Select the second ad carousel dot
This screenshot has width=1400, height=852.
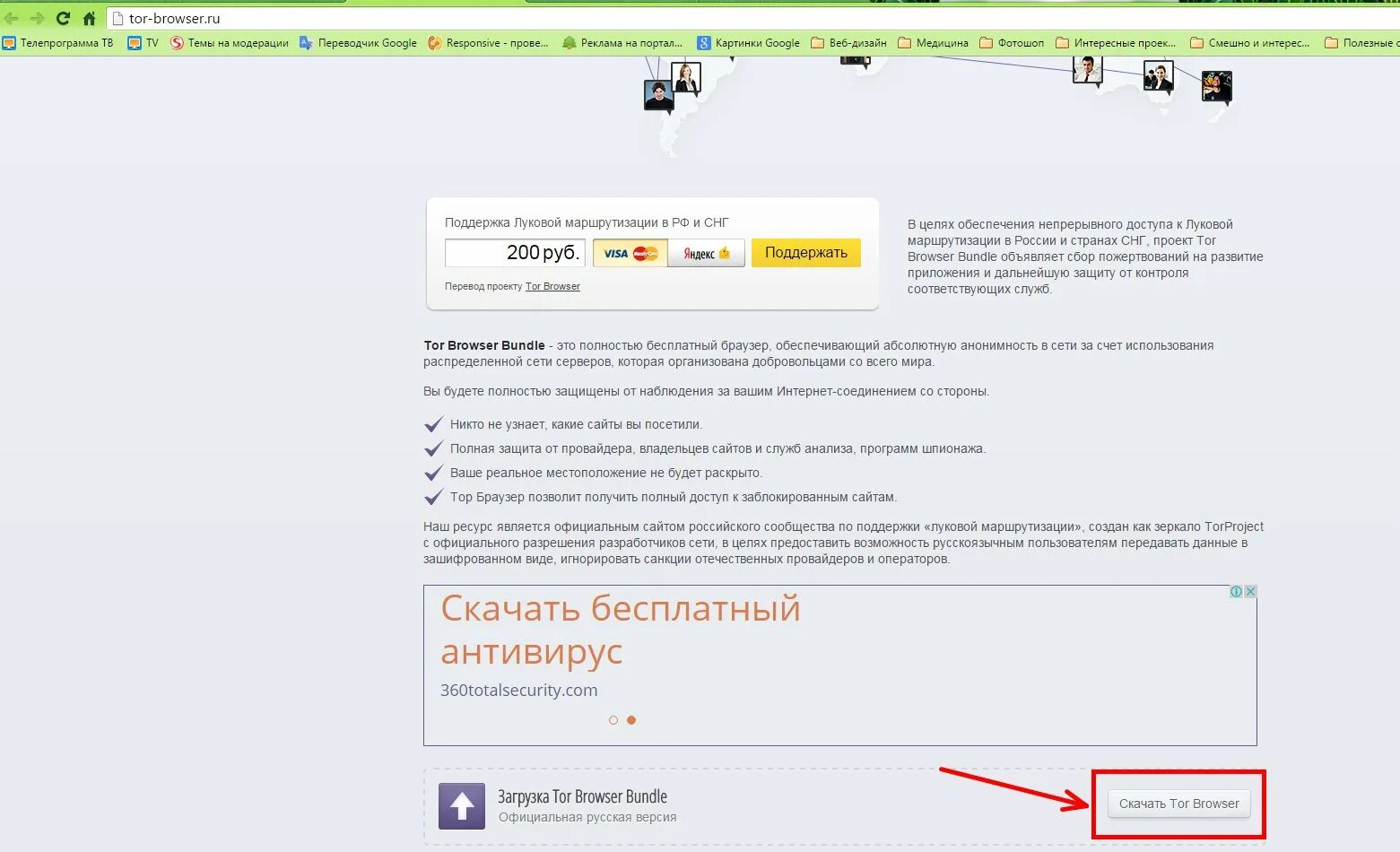[631, 720]
